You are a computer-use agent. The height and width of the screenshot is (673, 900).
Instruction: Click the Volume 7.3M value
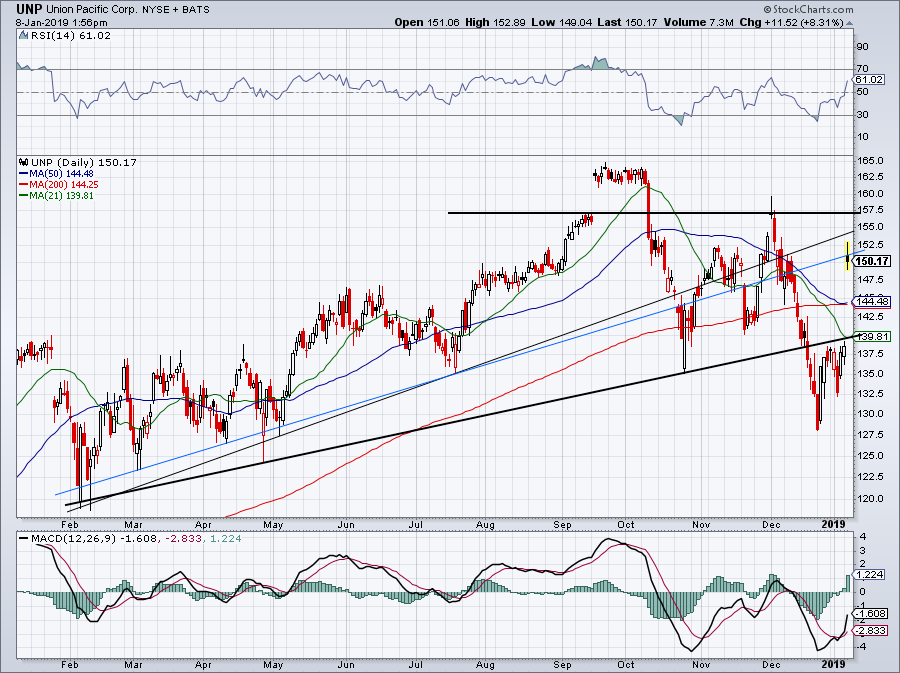point(699,22)
